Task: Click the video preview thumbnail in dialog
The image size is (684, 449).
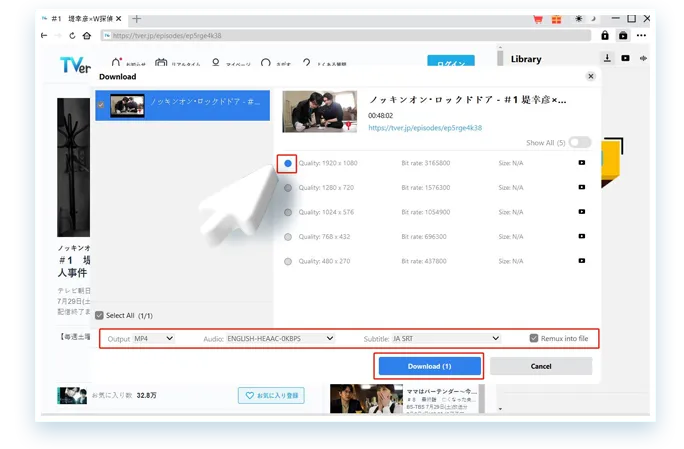Action: point(320,111)
